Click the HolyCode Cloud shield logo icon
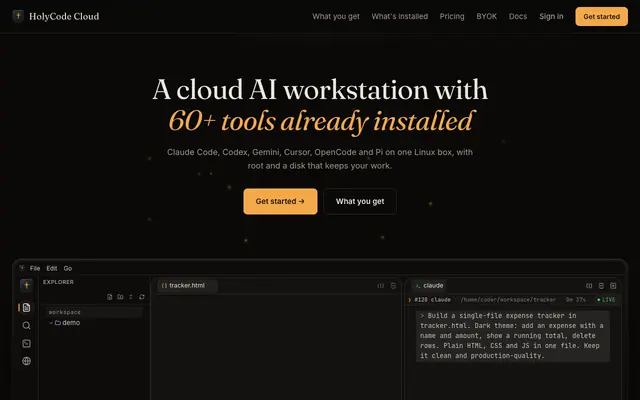This screenshot has width=640, height=400. click(x=18, y=16)
